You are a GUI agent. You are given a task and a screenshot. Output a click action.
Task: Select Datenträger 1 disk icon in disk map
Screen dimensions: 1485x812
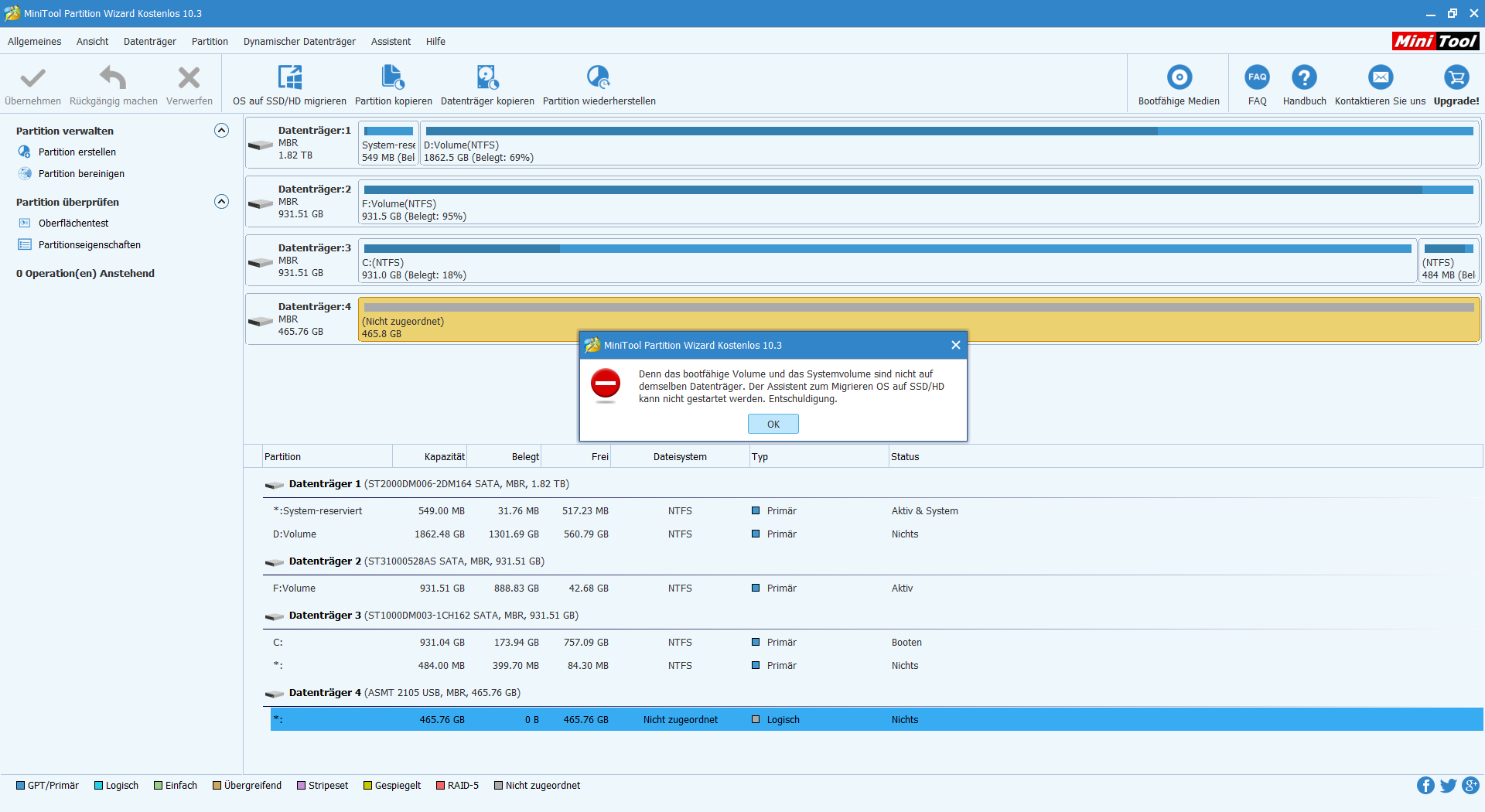[261, 145]
